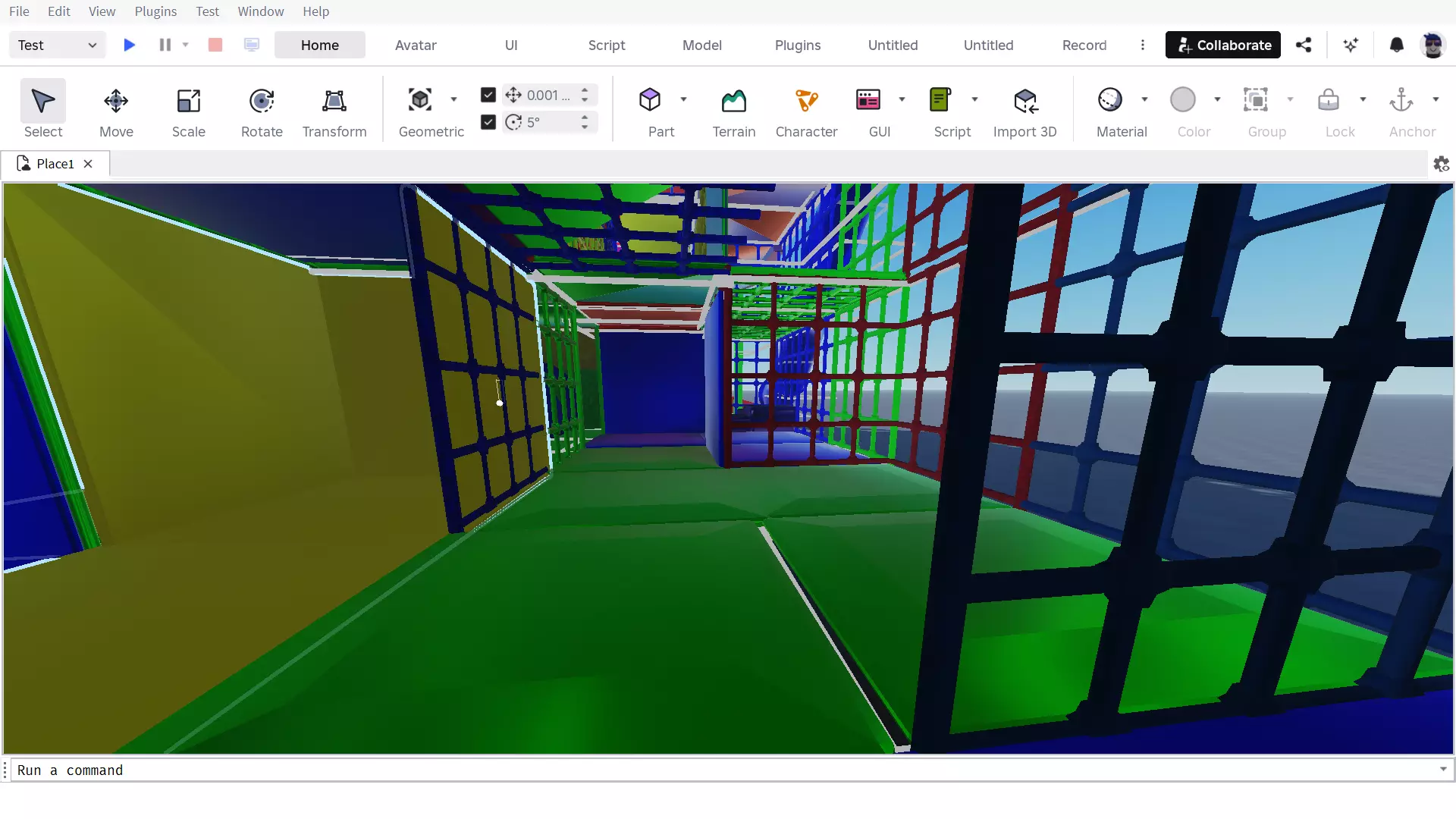Expand the Part type dropdown arrow
Screen dimensions: 1456x819
pyautogui.click(x=683, y=99)
